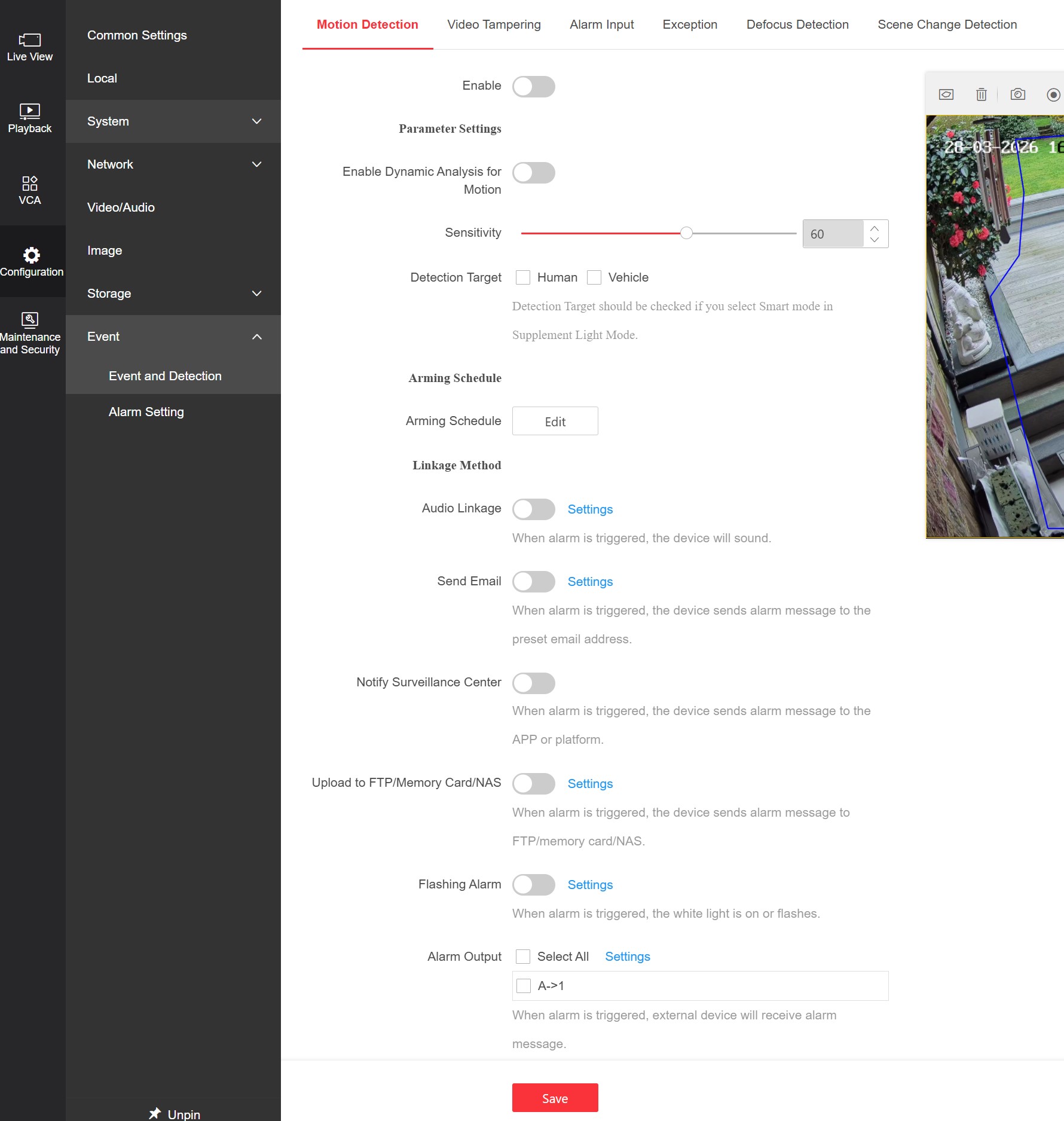This screenshot has width=1064, height=1121.
Task: Expand the System menu section
Action: pos(173,121)
